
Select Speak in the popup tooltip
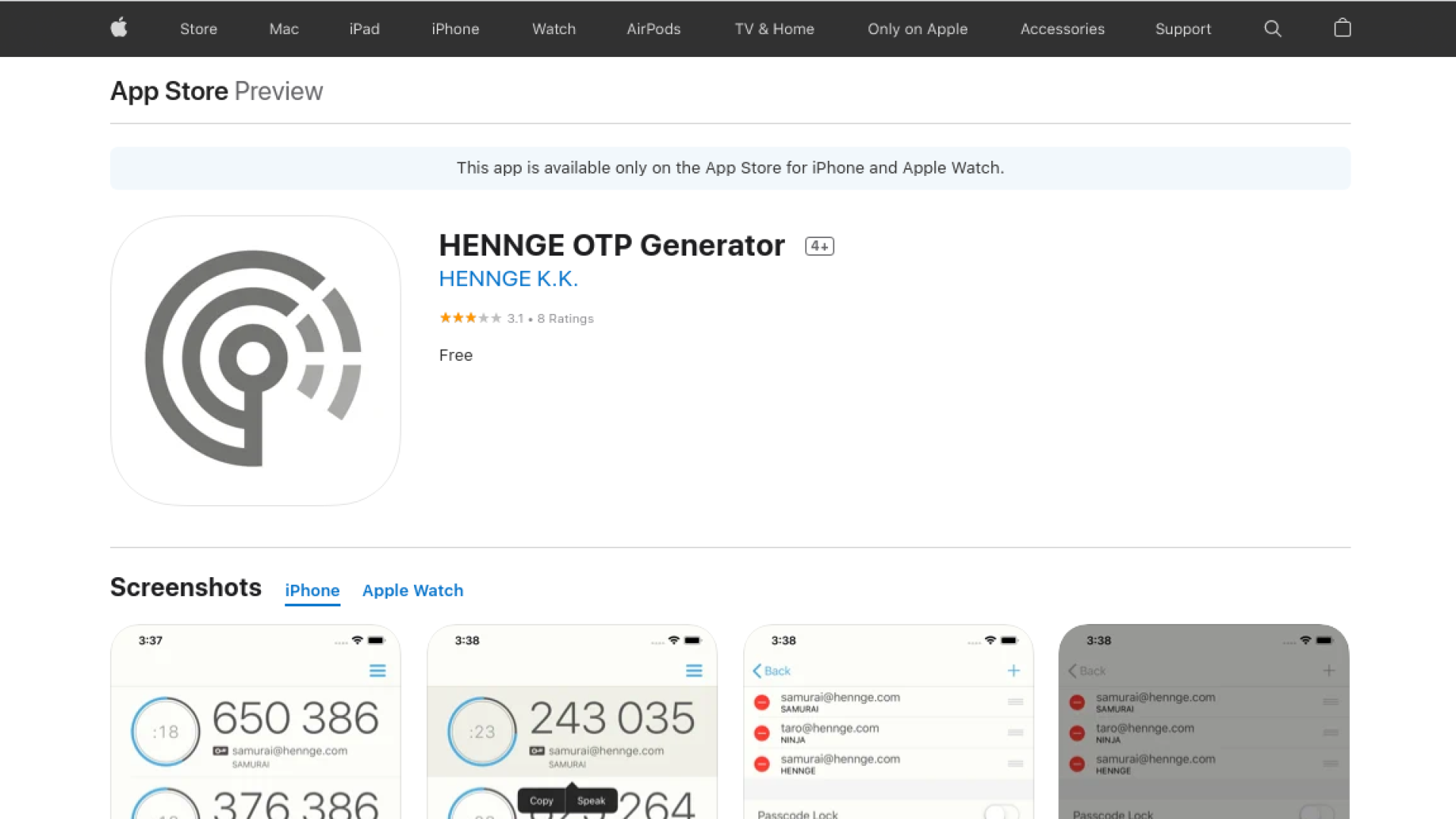click(x=591, y=800)
